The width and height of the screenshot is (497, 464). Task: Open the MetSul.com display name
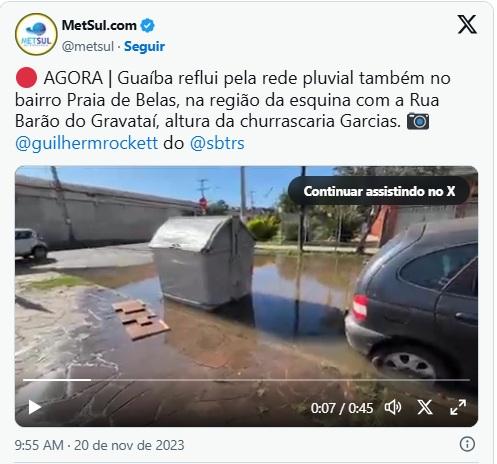[x=99, y=25]
